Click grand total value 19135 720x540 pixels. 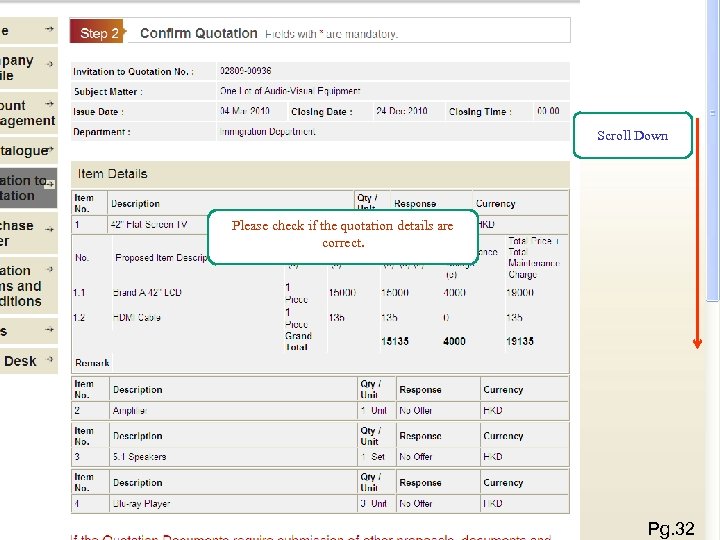click(x=520, y=341)
